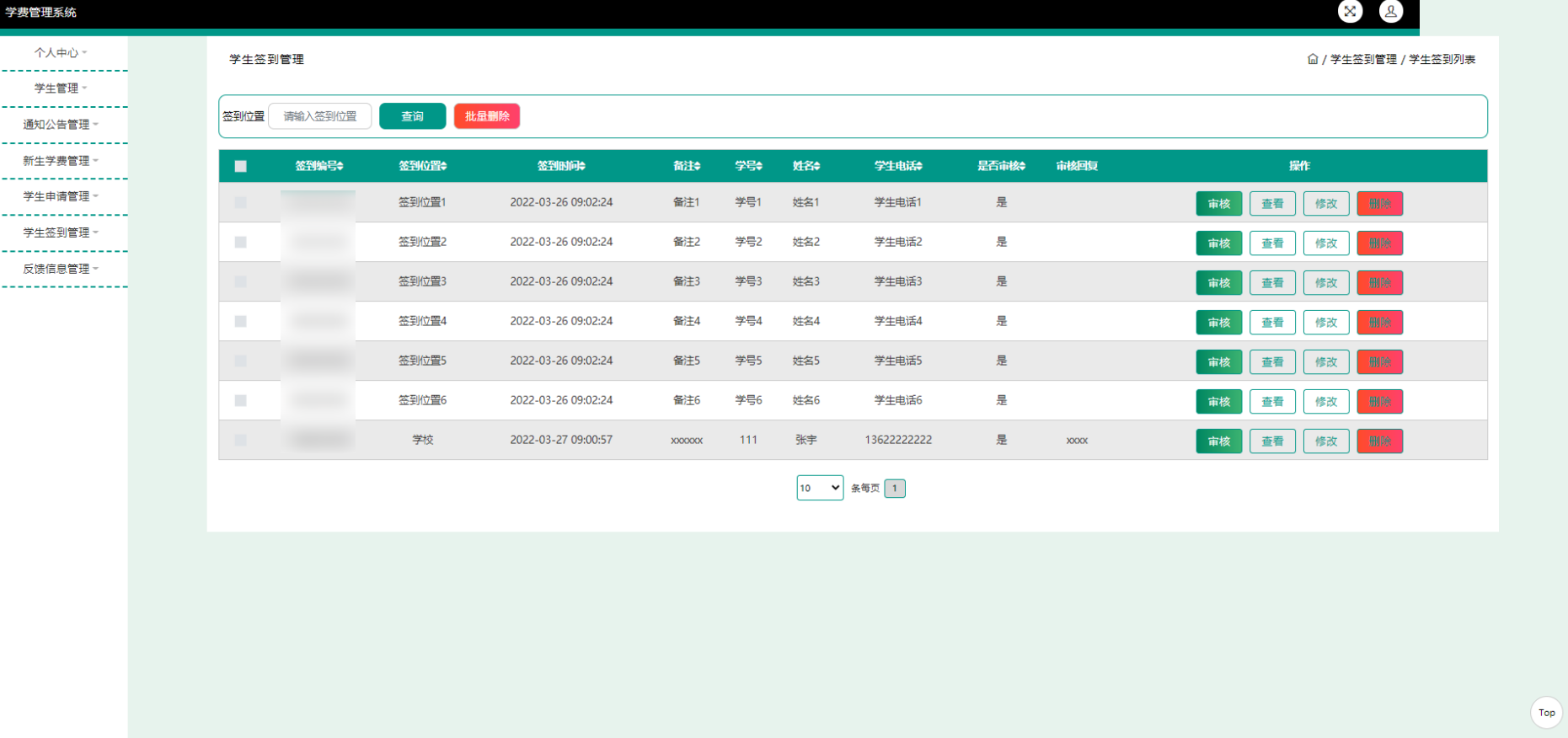Click the Top back-to-top button
The height and width of the screenshot is (738, 1568).
[1546, 713]
